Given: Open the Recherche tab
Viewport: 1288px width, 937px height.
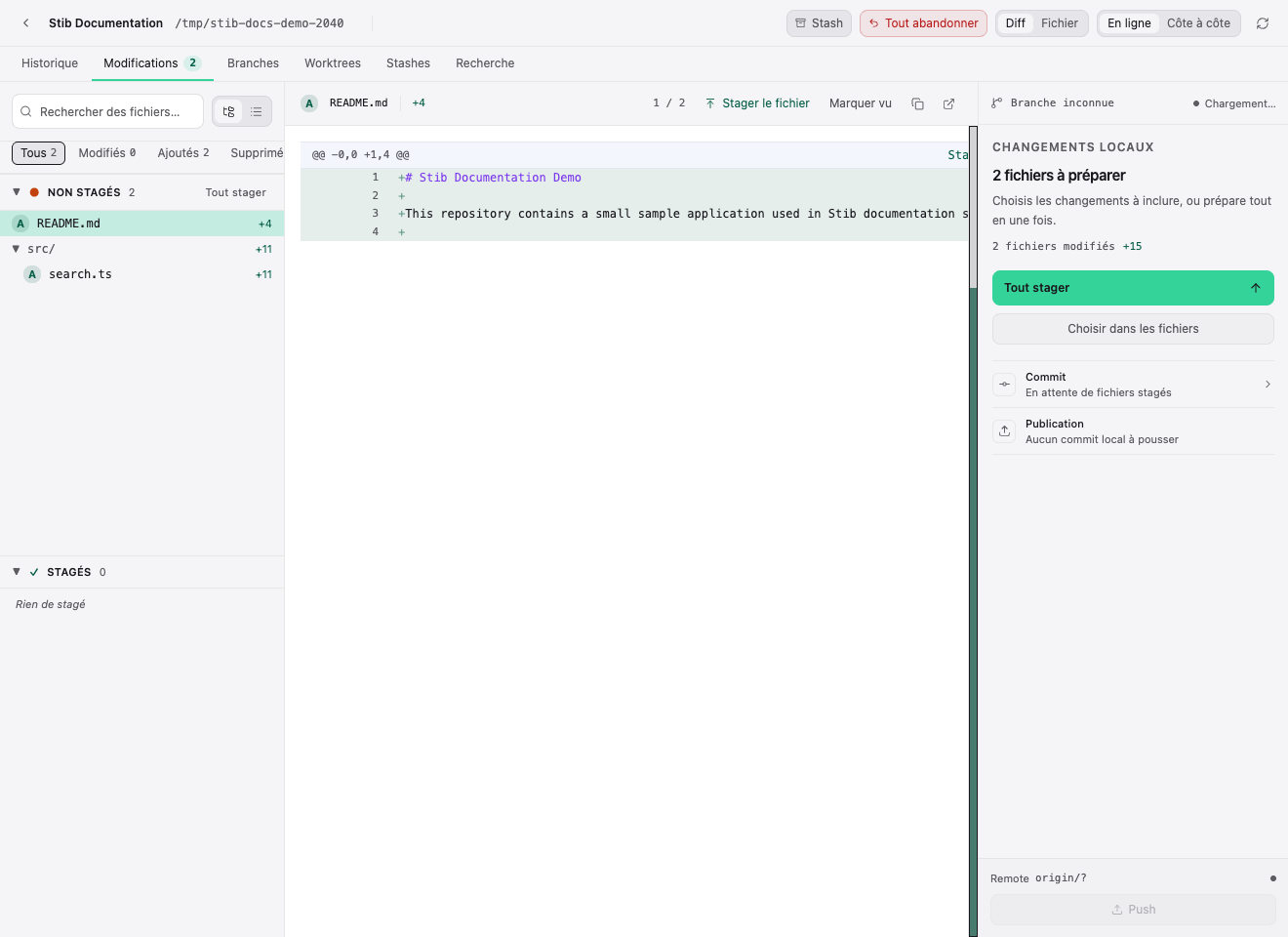Looking at the screenshot, I should tap(485, 63).
